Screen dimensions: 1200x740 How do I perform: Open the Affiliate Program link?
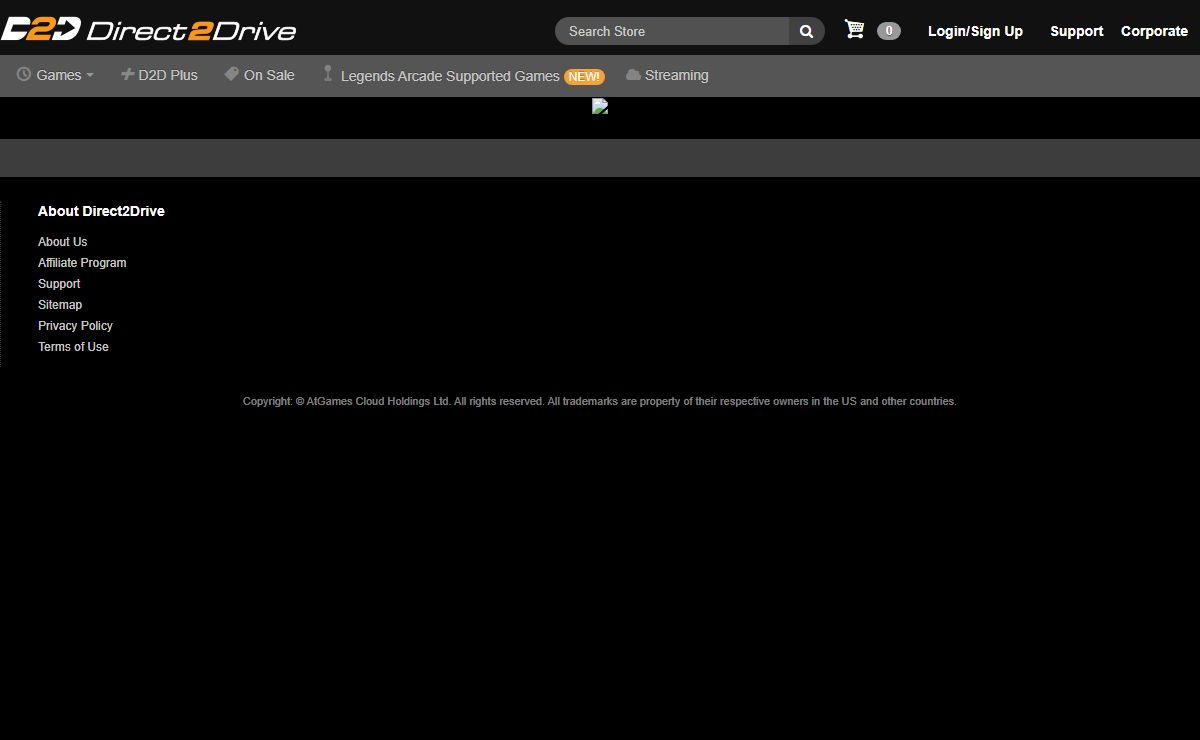click(x=82, y=263)
